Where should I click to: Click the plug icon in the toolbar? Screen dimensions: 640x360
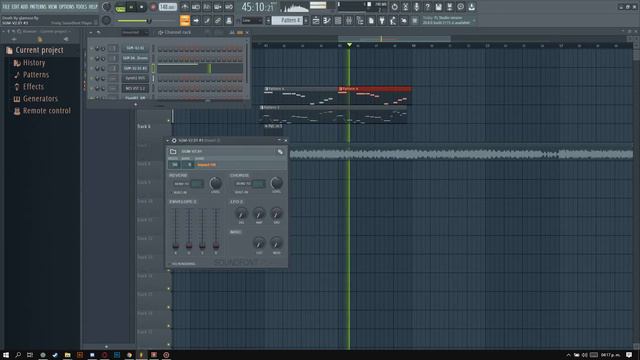(382, 20)
